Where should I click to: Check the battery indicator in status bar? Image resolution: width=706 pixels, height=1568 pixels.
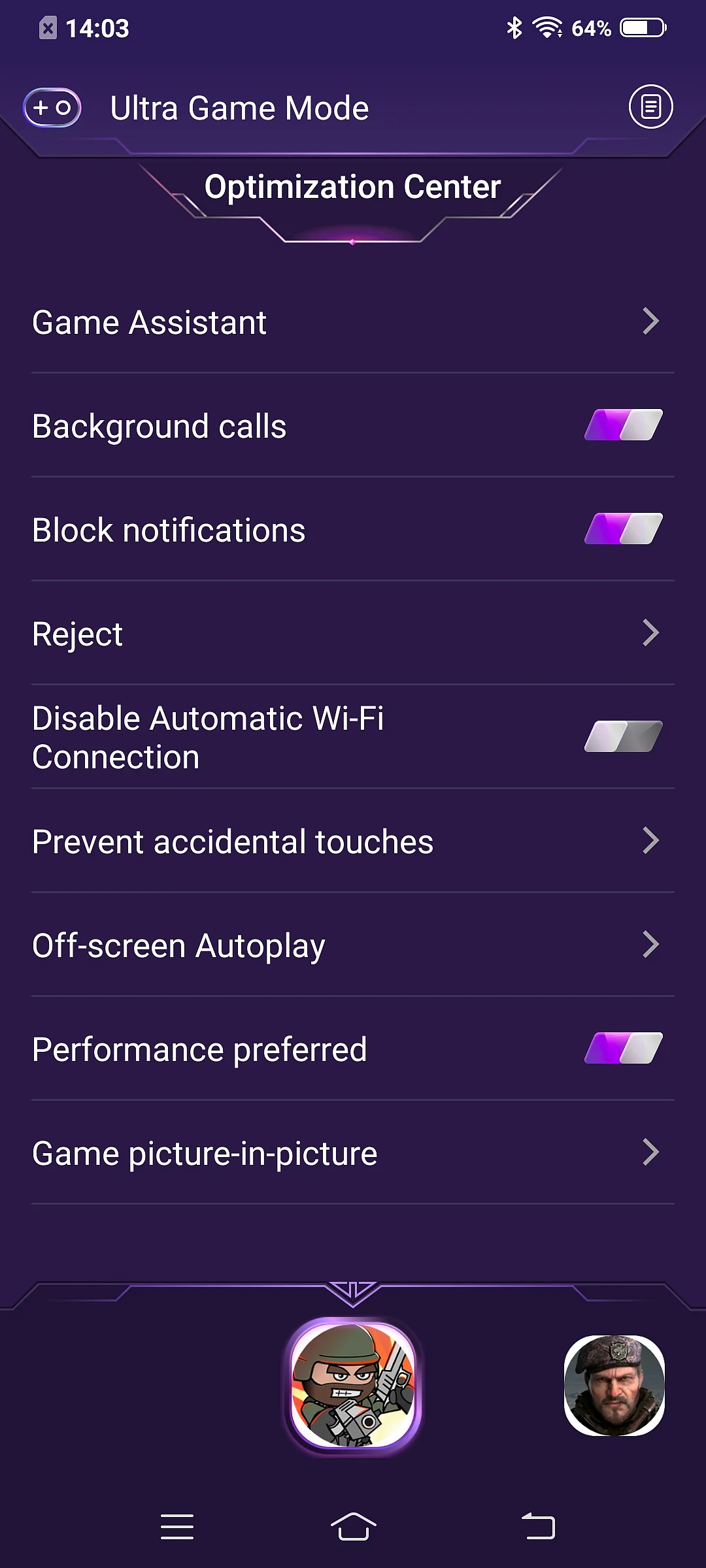(643, 27)
